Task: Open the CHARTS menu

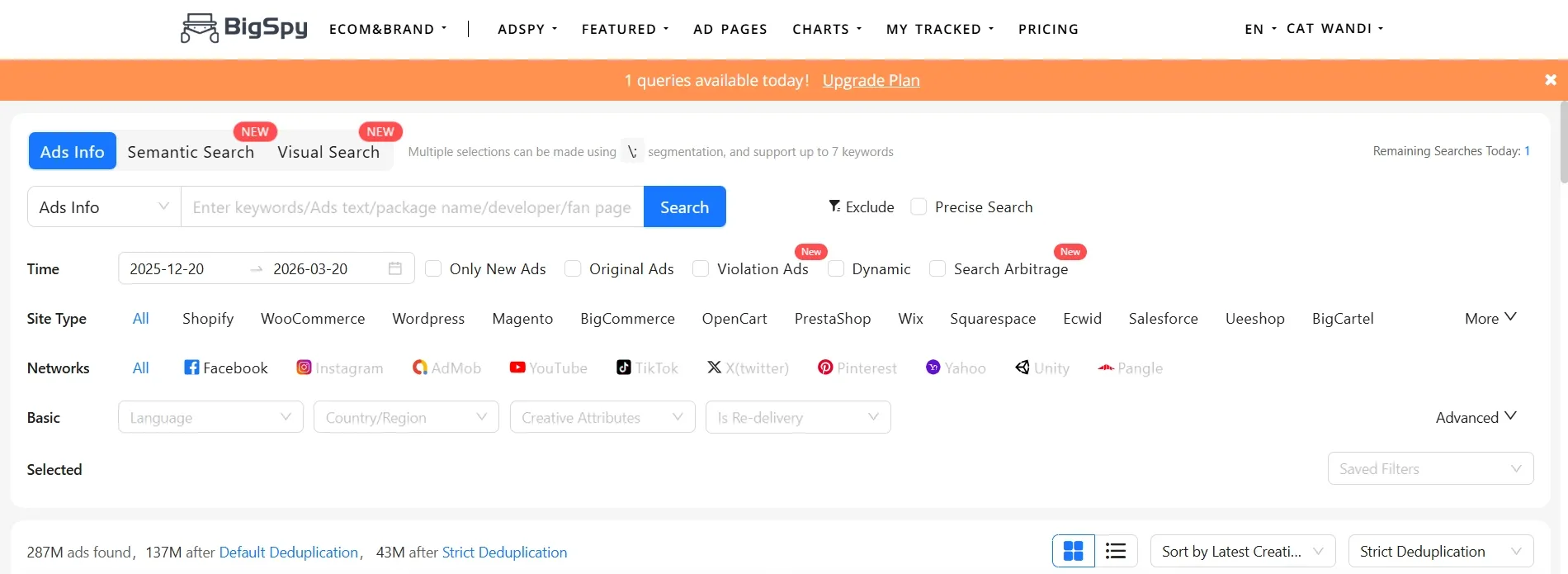Action: [x=826, y=29]
